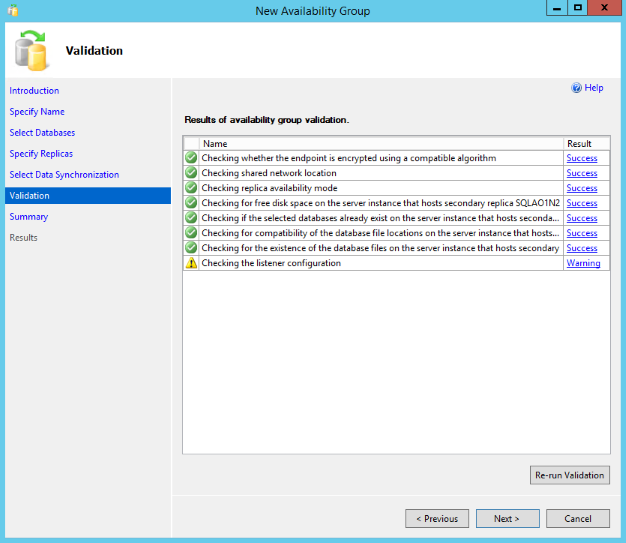Select 'Checking for the existence of the database files' text
The height and width of the screenshot is (543, 626).
[380, 248]
